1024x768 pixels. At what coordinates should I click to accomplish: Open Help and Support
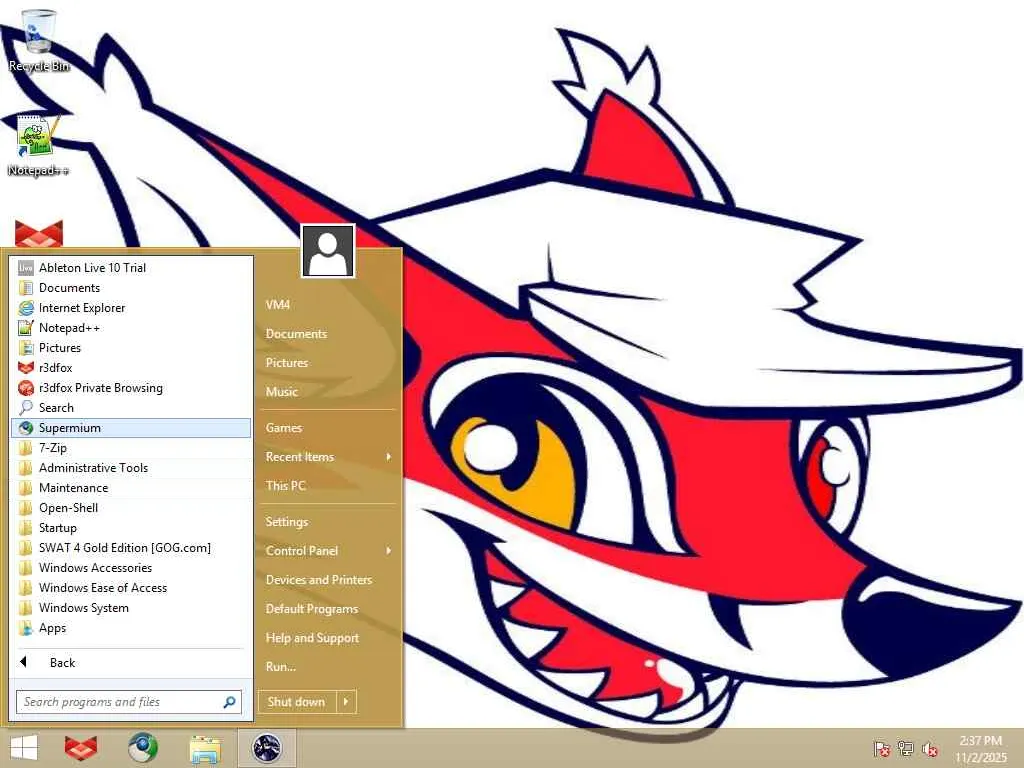[x=328, y=638]
